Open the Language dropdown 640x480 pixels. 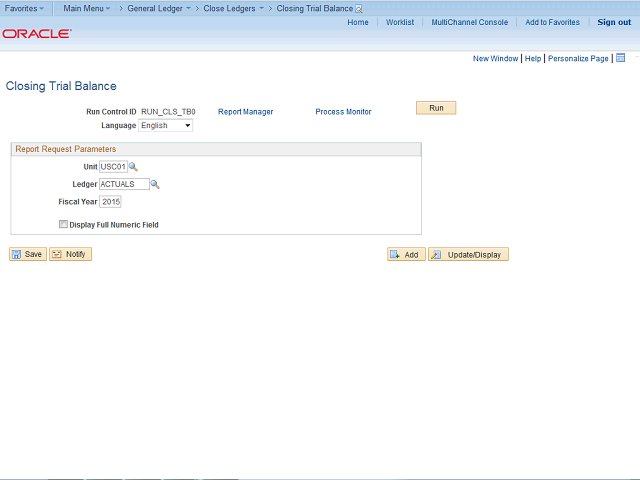(x=166, y=125)
